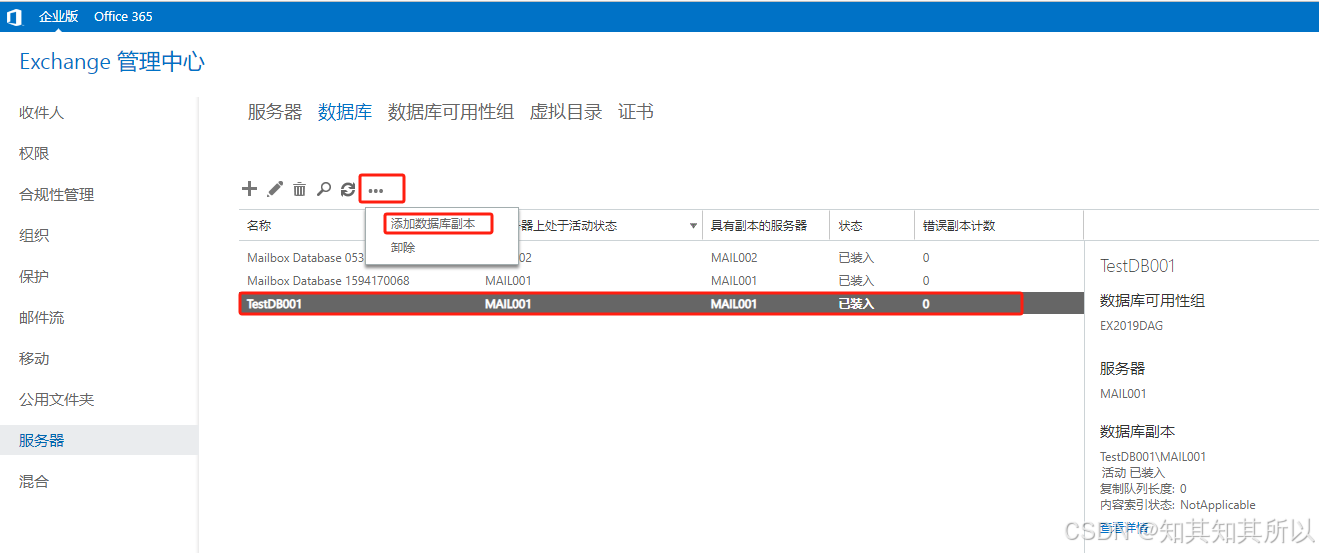Refresh the database list
Screen dimensions: 1319x553
(x=348, y=188)
